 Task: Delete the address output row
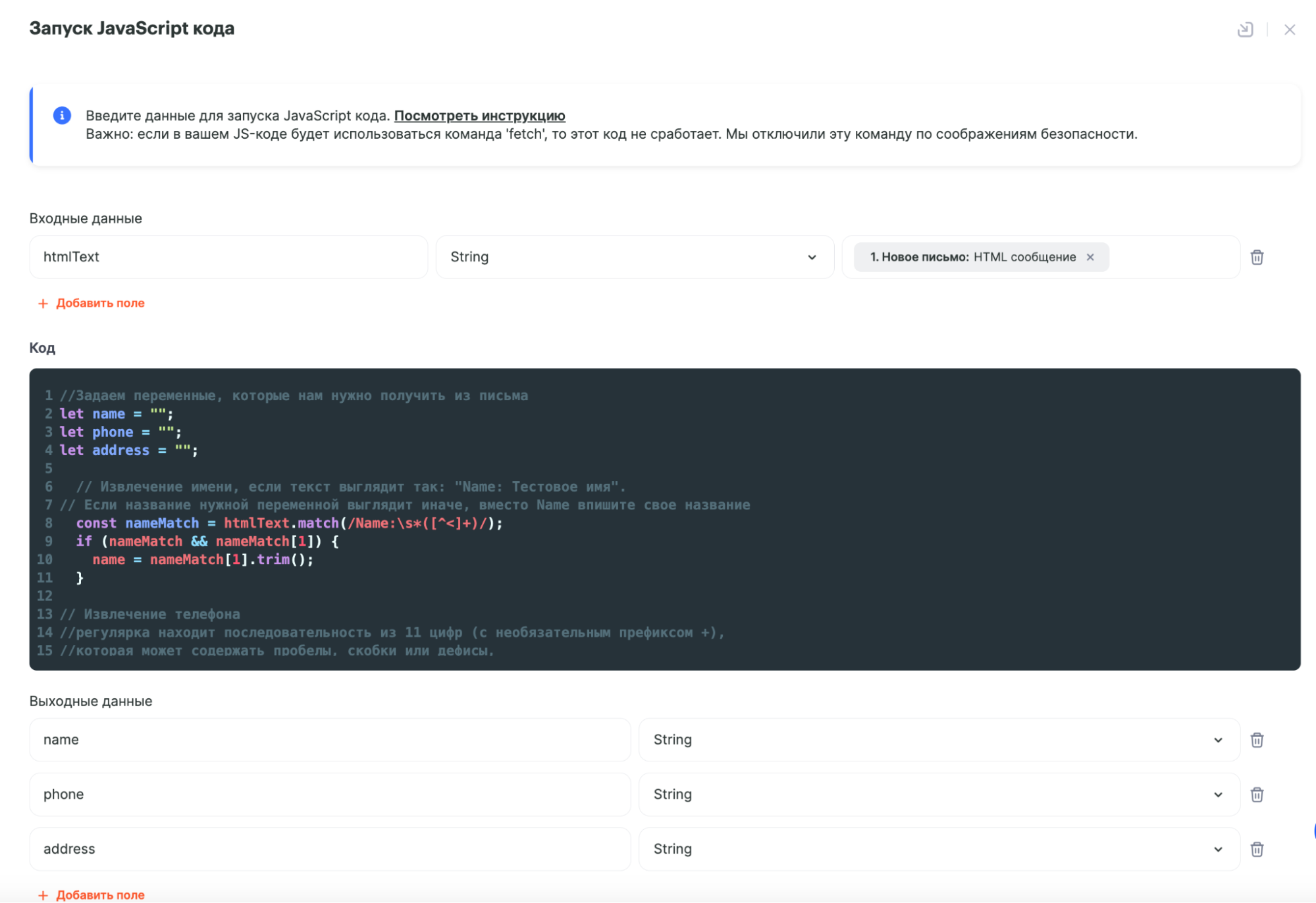[1257, 849]
